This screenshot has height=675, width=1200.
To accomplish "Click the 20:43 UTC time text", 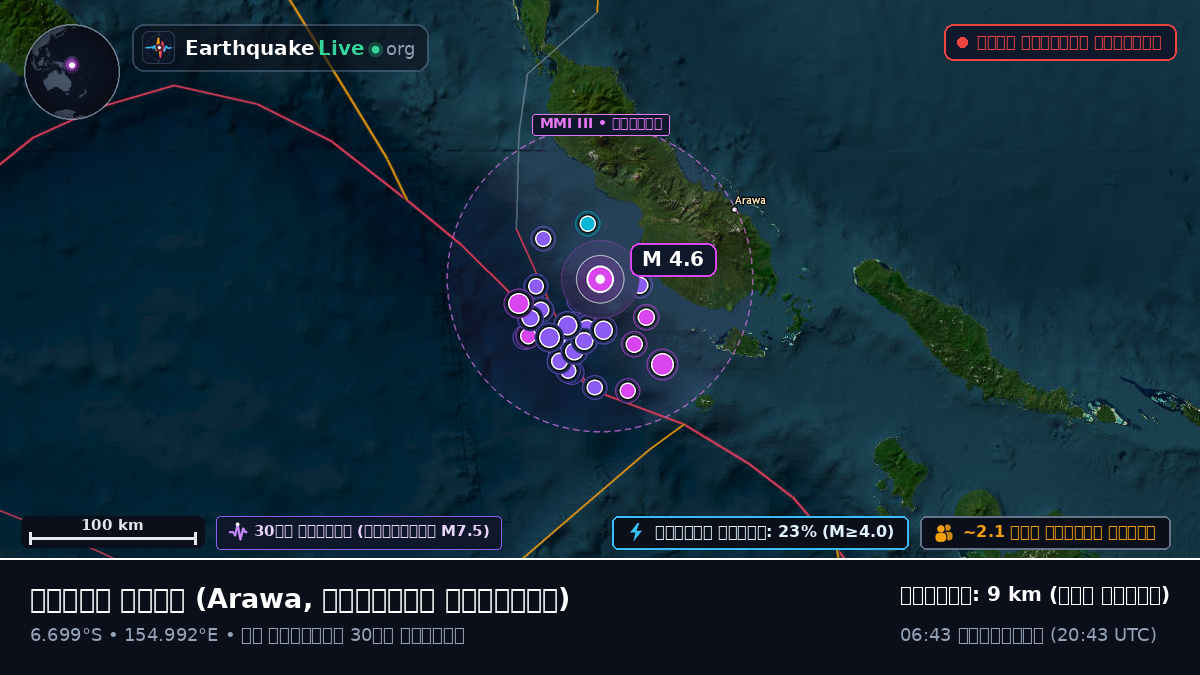I will [1028, 635].
